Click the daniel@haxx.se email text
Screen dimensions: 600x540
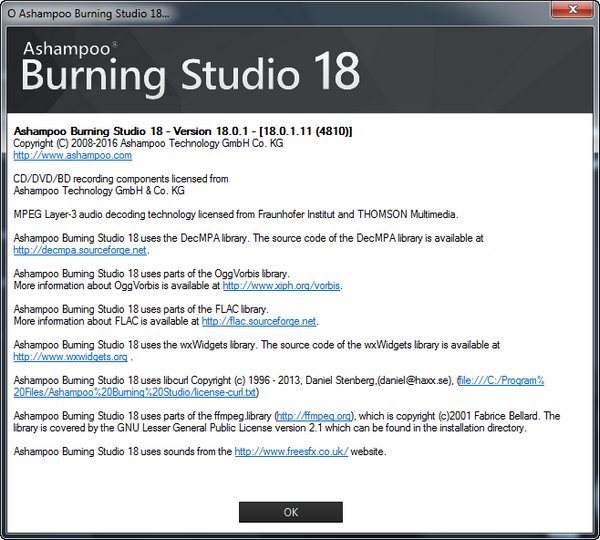(x=405, y=380)
